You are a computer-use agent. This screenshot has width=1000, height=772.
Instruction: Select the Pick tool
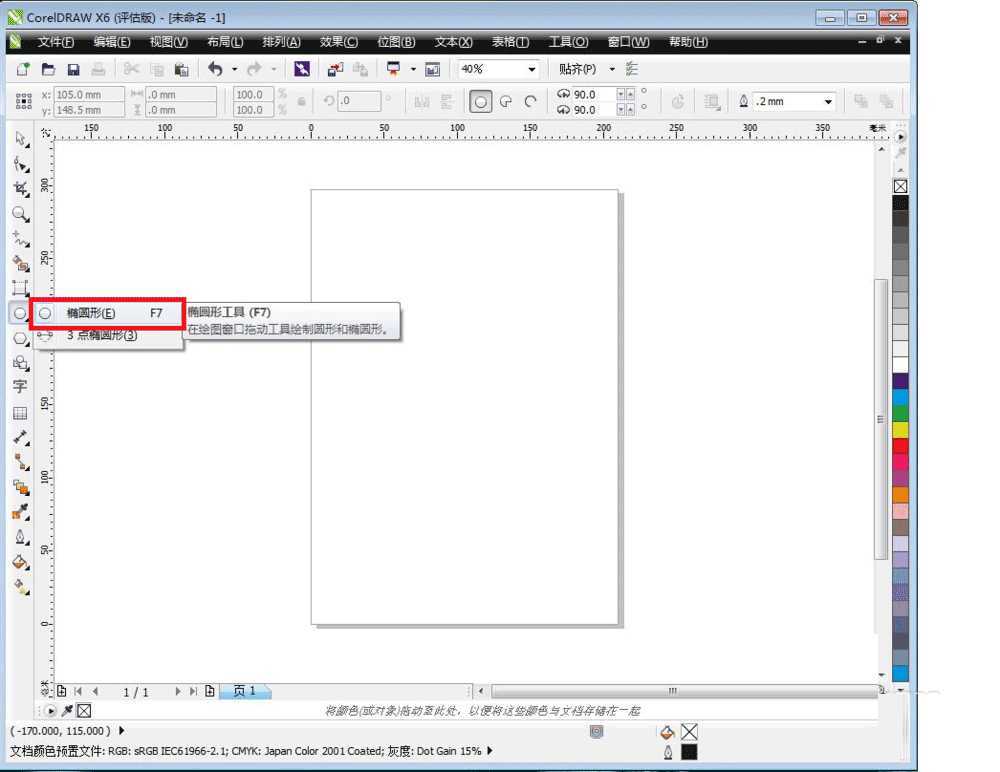pyautogui.click(x=18, y=140)
